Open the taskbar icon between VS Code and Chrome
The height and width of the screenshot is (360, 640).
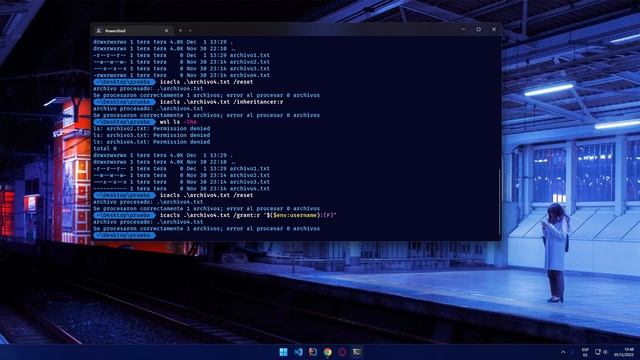313,352
